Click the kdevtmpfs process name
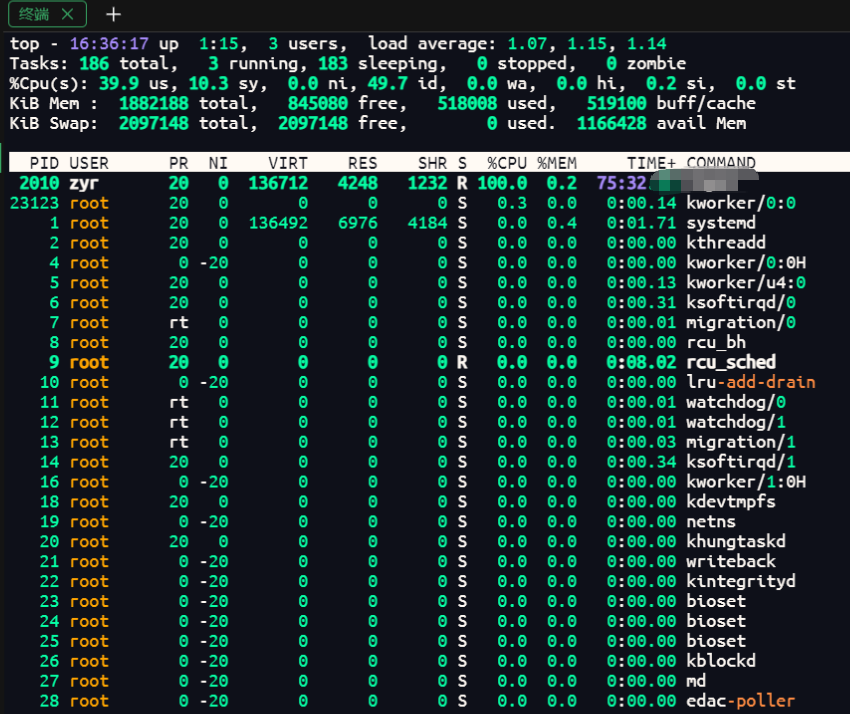Image resolution: width=850 pixels, height=714 pixels. point(730,501)
